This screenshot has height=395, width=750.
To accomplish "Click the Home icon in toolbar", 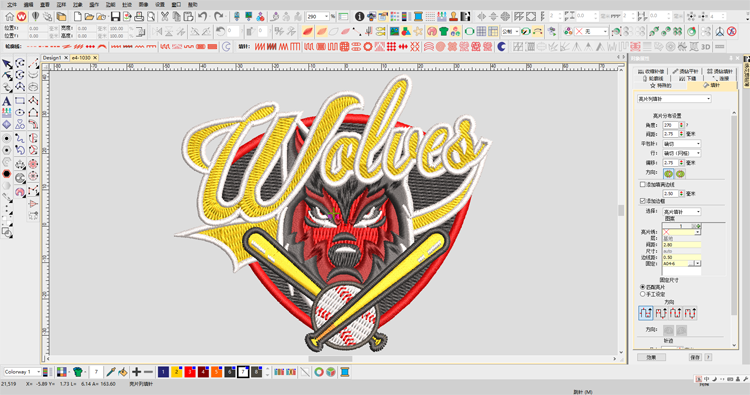I will (9, 17).
